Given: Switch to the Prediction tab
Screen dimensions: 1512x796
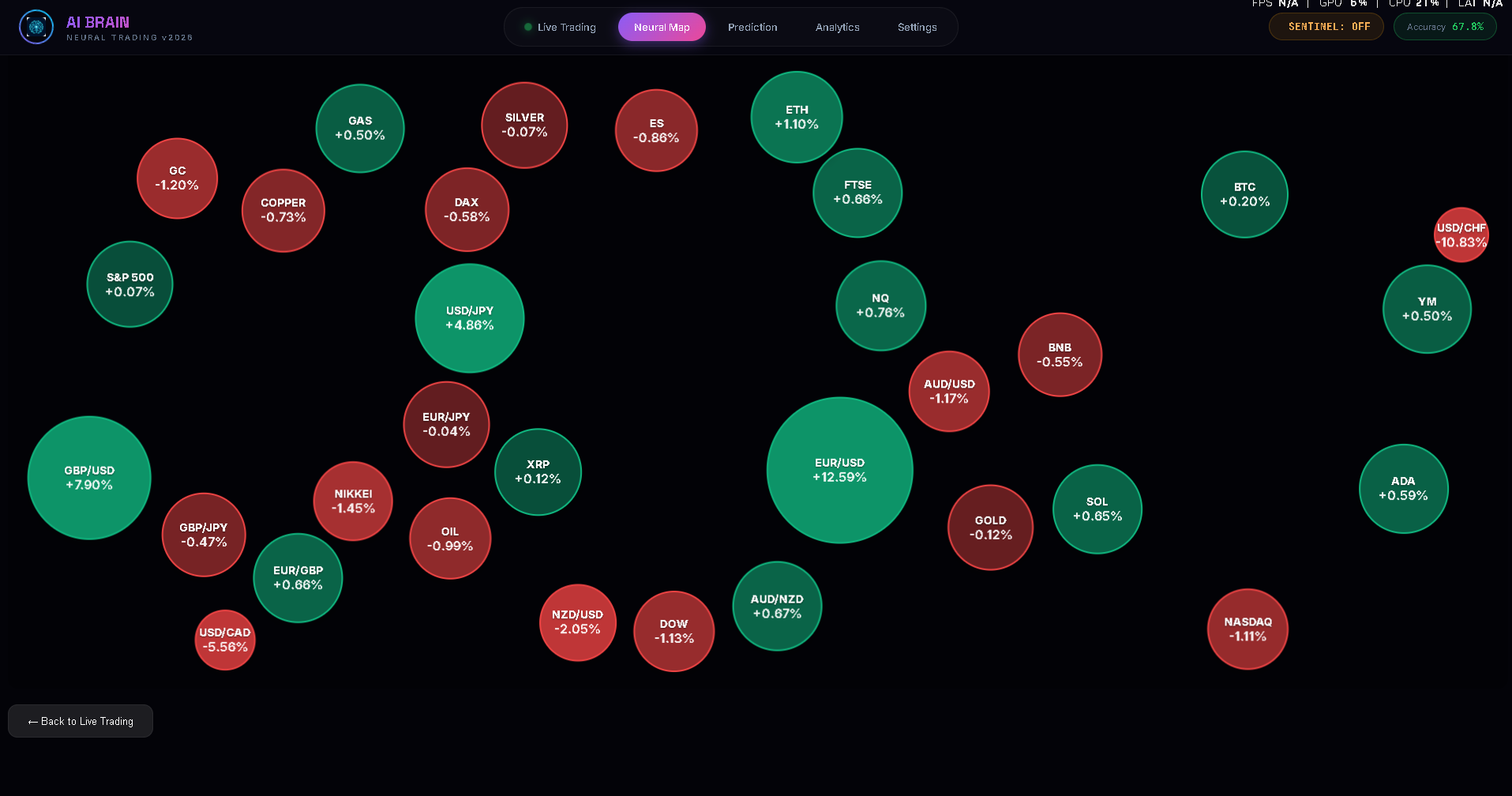Looking at the screenshot, I should coord(752,28).
